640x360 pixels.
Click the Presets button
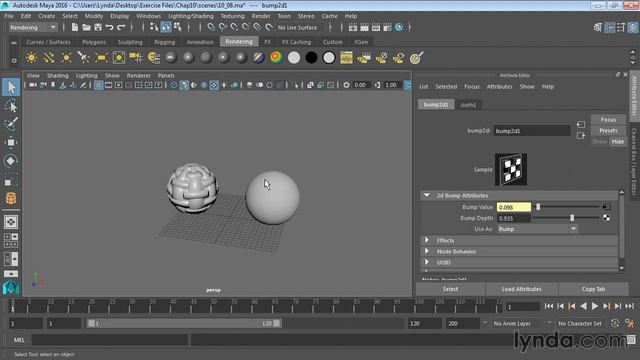coord(608,131)
